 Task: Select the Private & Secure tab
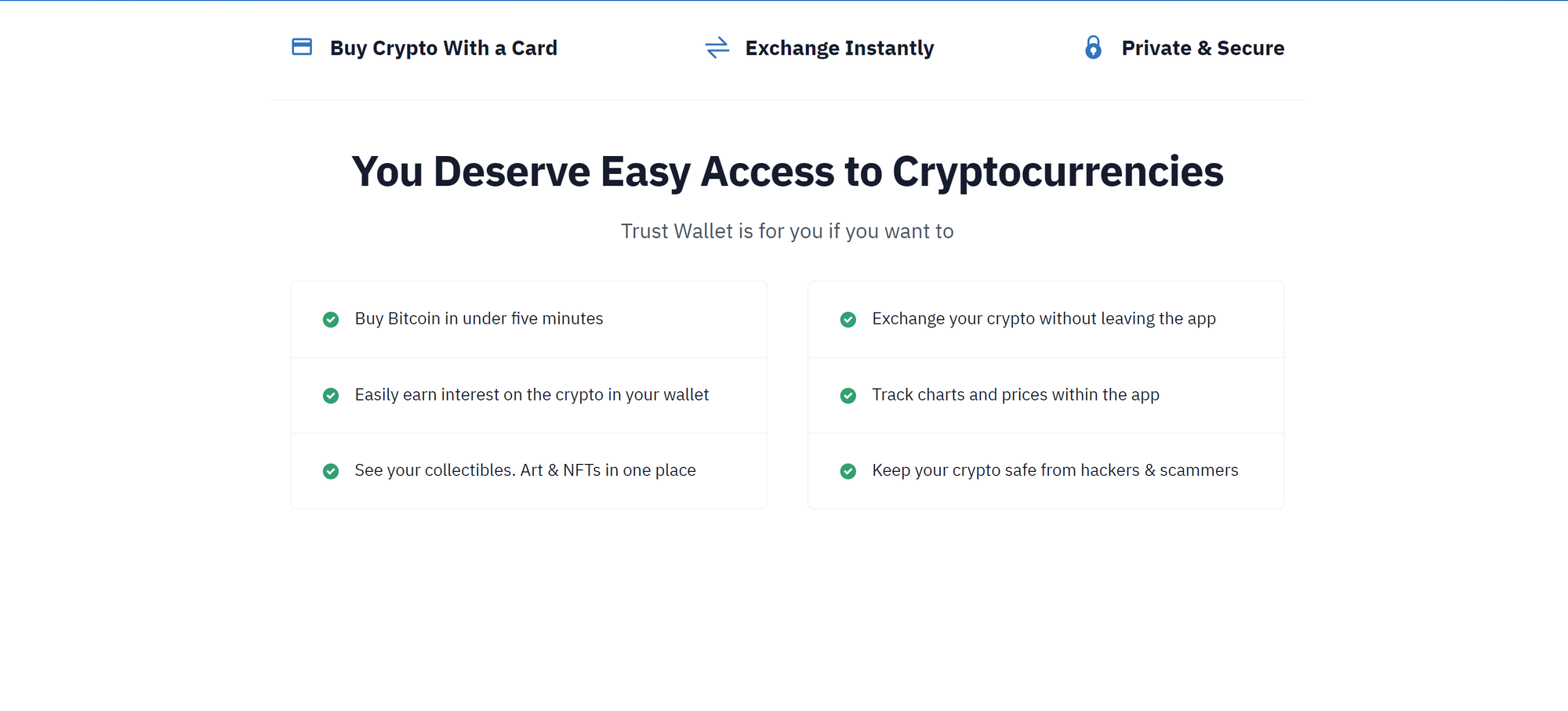point(1203,48)
